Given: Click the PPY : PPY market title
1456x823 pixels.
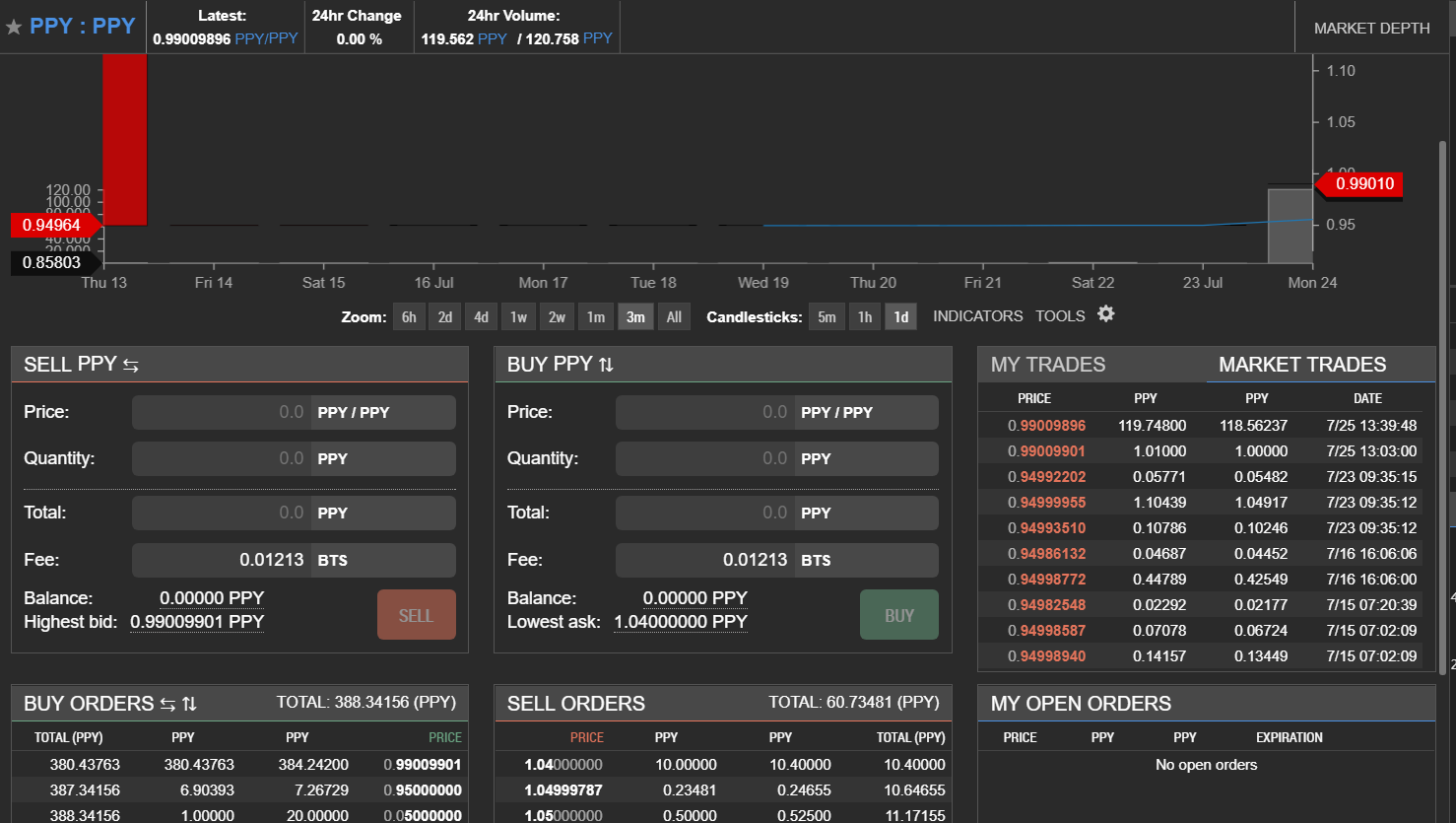Looking at the screenshot, I should [x=82, y=26].
